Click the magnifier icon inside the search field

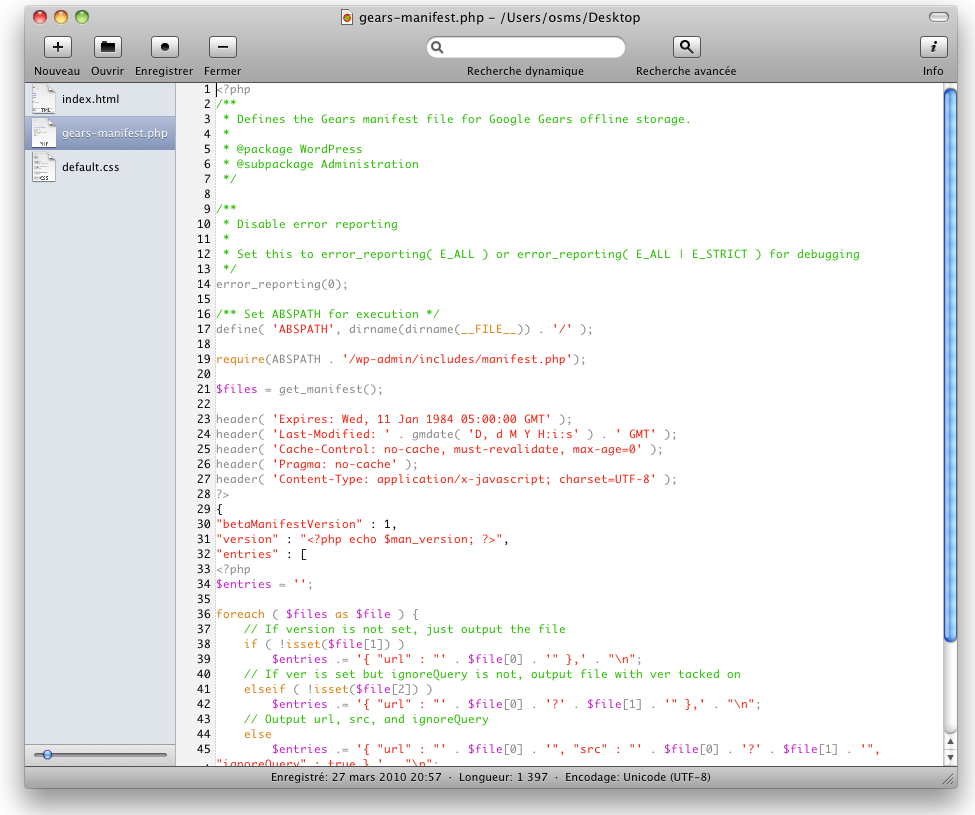tap(437, 48)
